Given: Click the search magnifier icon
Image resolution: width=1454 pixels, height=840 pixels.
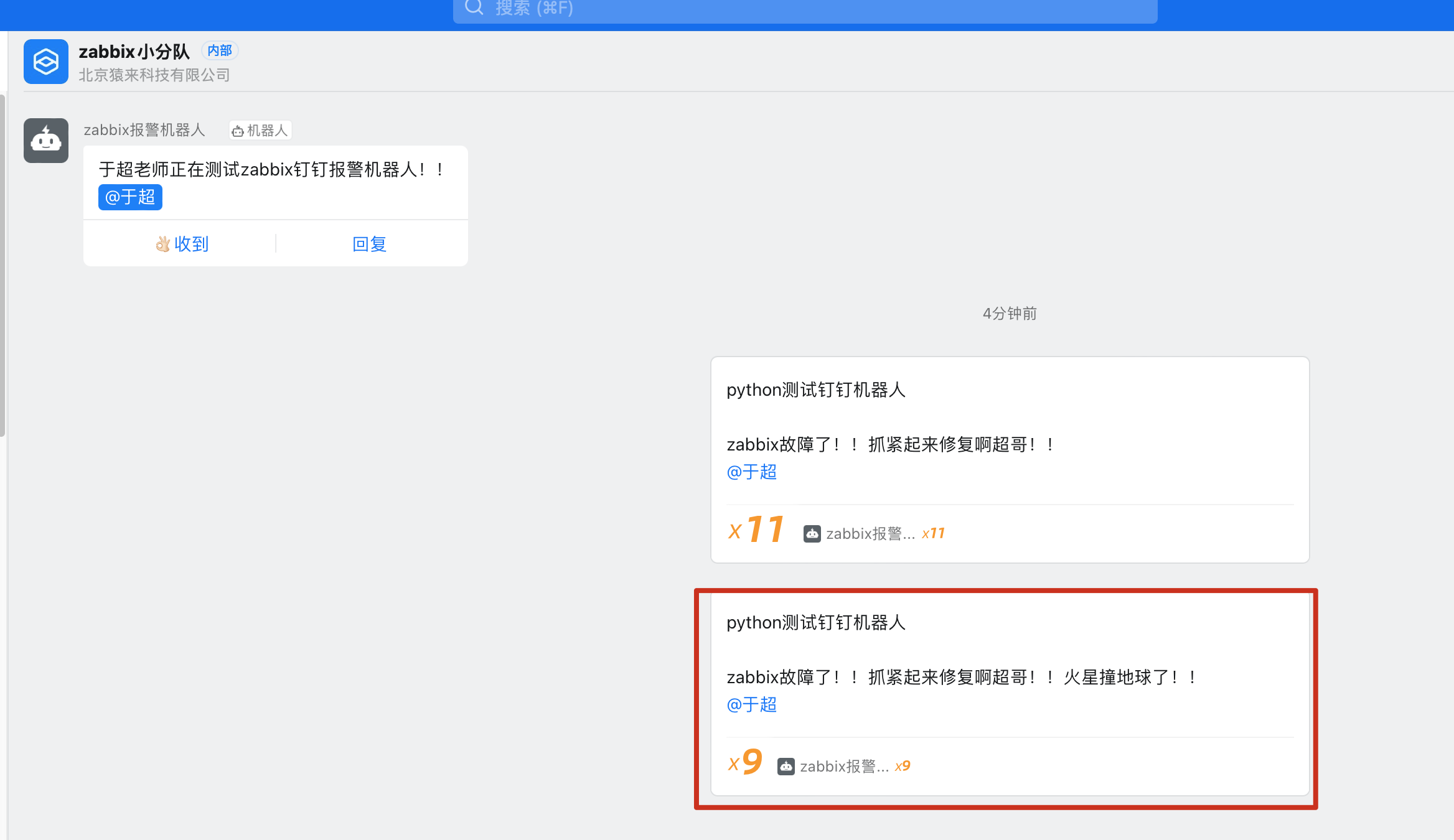Looking at the screenshot, I should 474,7.
